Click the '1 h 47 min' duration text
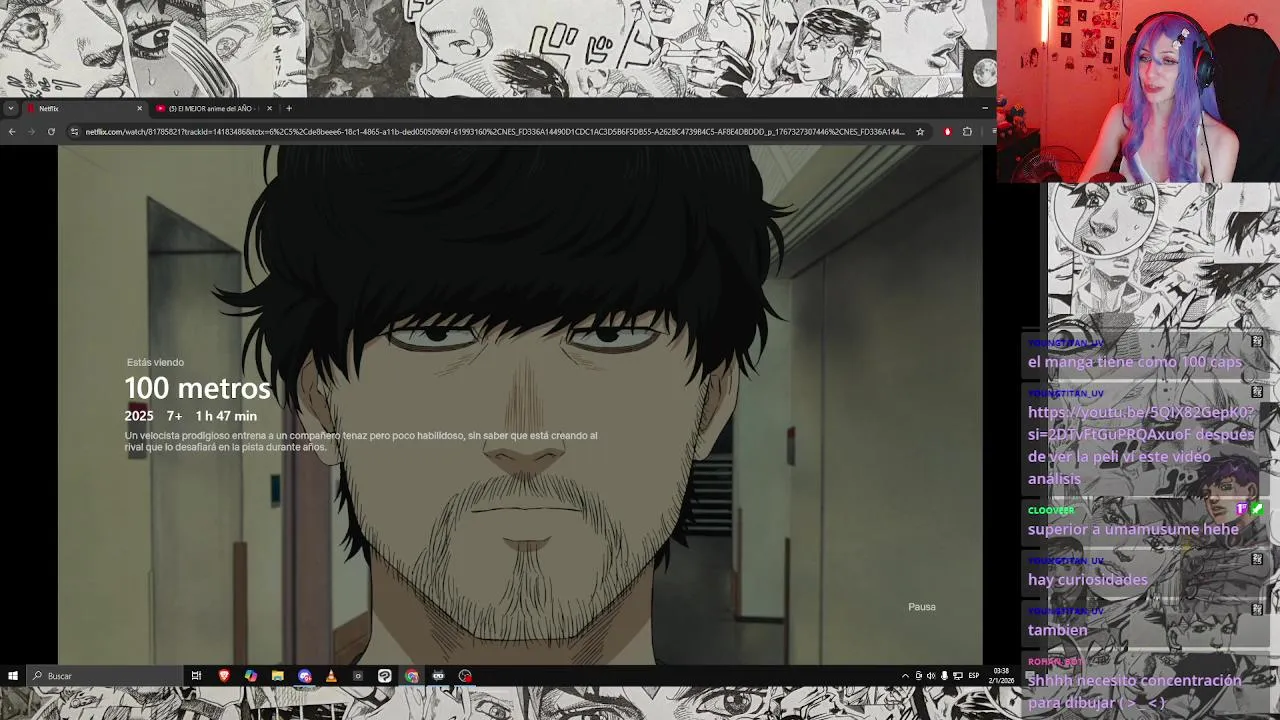1280x720 pixels. [x=226, y=416]
